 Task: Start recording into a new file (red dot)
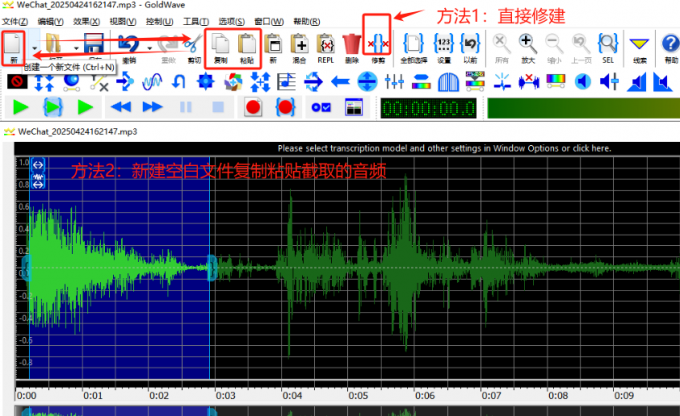(253, 107)
